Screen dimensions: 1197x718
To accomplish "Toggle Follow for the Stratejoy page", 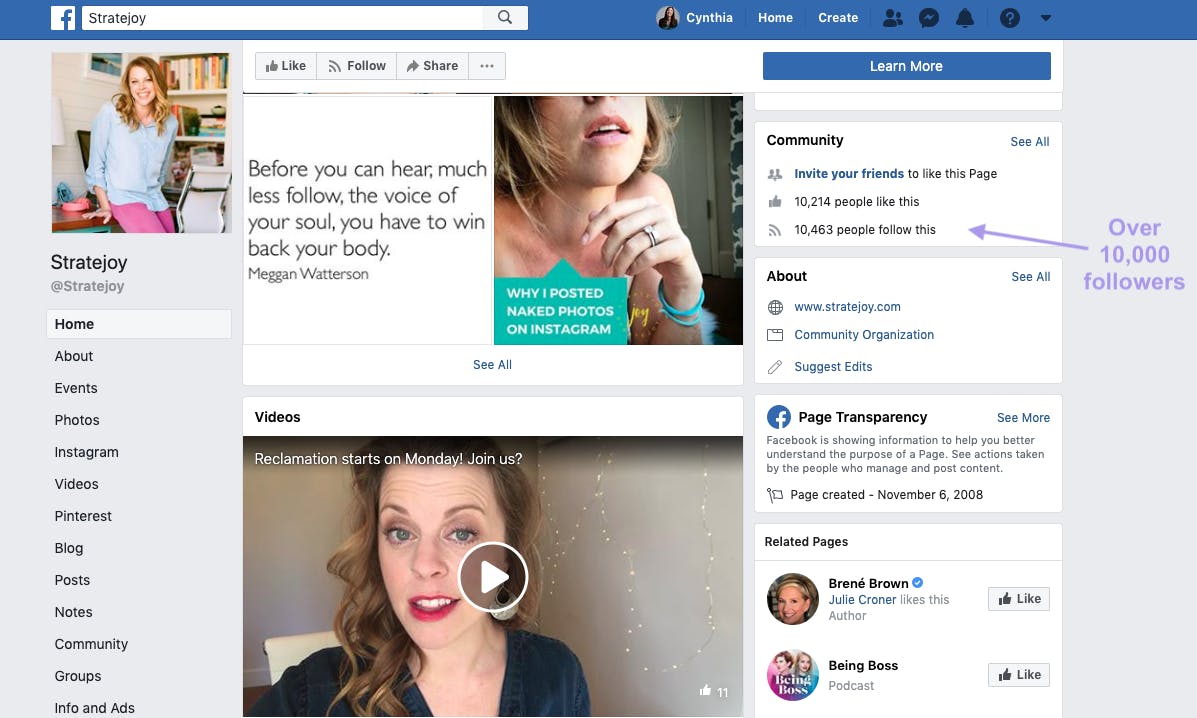I will (x=357, y=66).
